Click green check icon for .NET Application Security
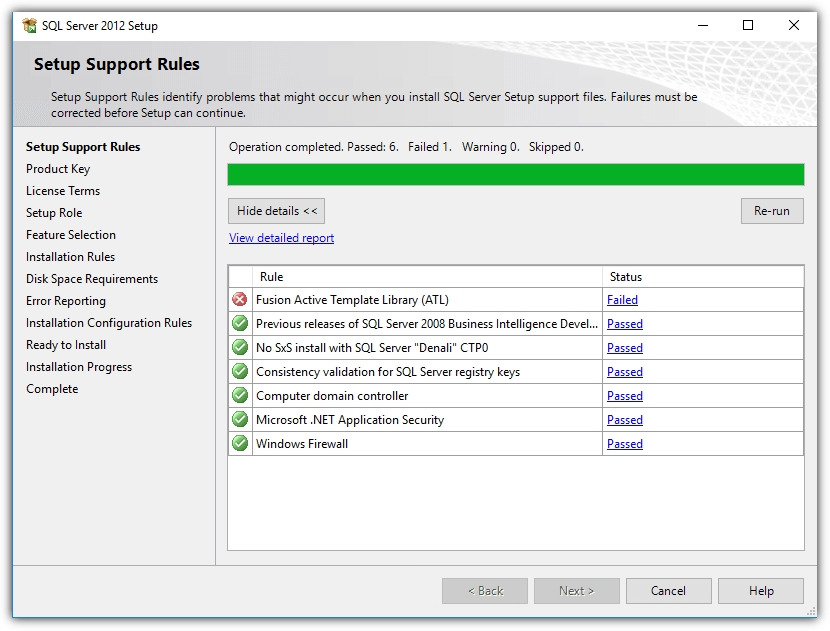Image resolution: width=830 pixels, height=631 pixels. (240, 419)
